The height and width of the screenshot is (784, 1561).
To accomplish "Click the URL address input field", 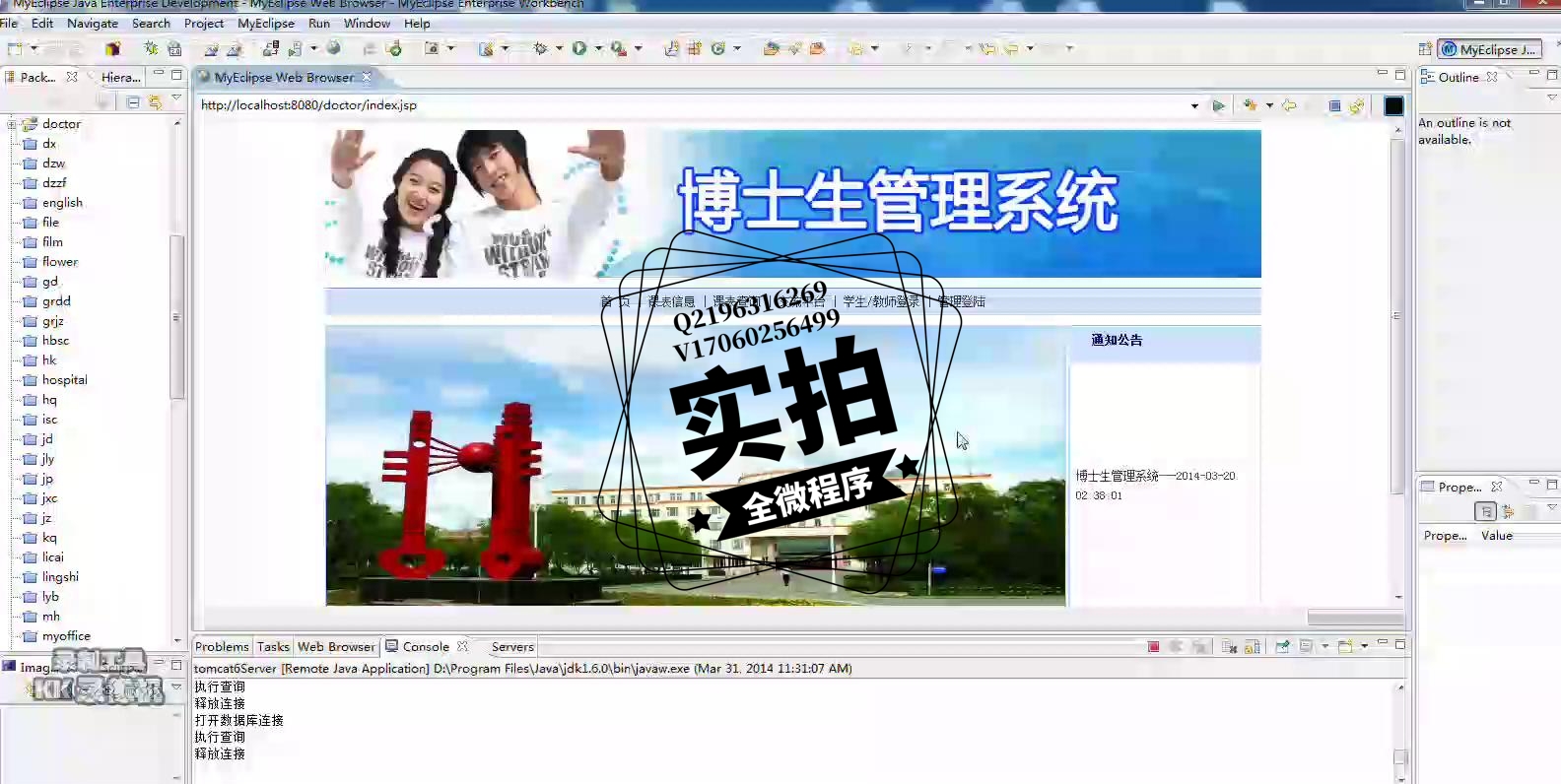I will pyautogui.click(x=694, y=105).
